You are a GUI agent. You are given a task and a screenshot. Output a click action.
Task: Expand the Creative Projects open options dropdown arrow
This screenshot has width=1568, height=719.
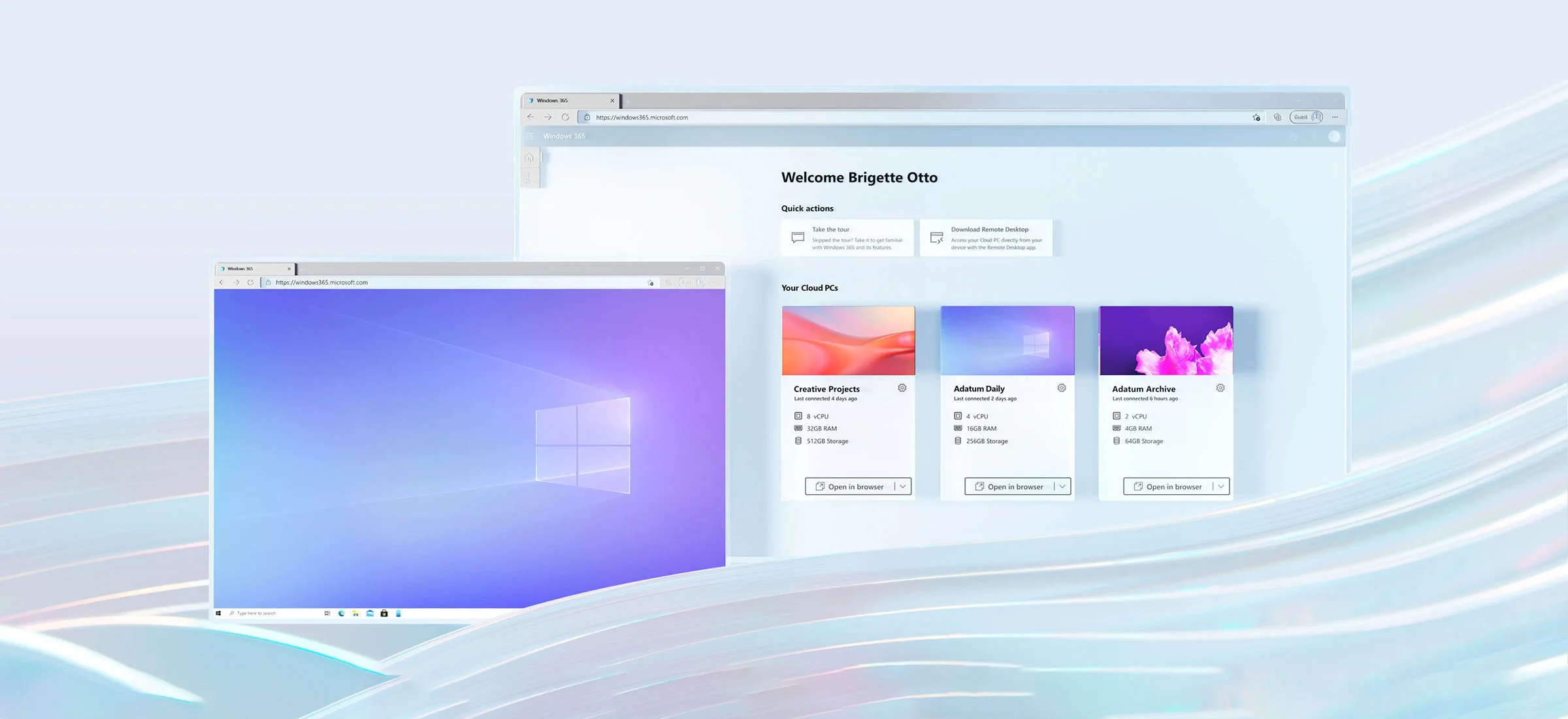[903, 486]
